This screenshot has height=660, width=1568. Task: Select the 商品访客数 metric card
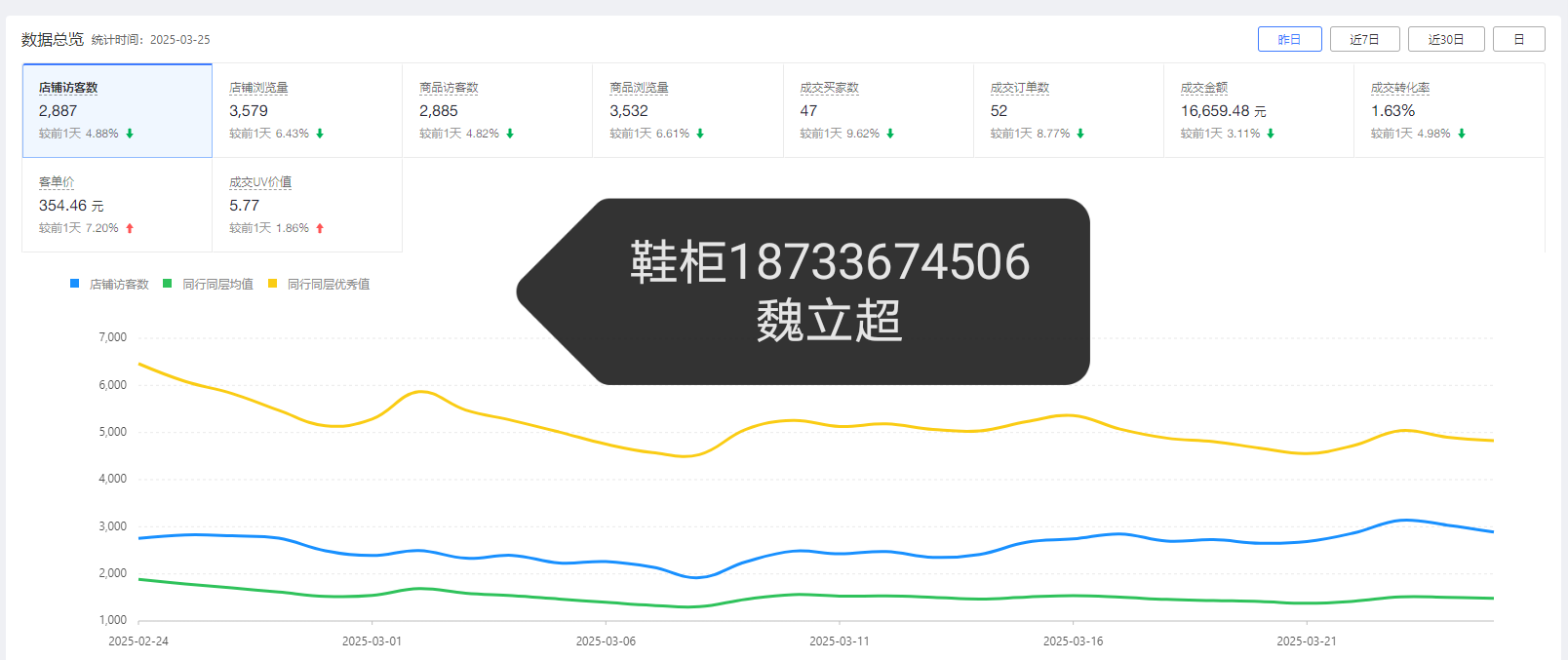click(496, 110)
